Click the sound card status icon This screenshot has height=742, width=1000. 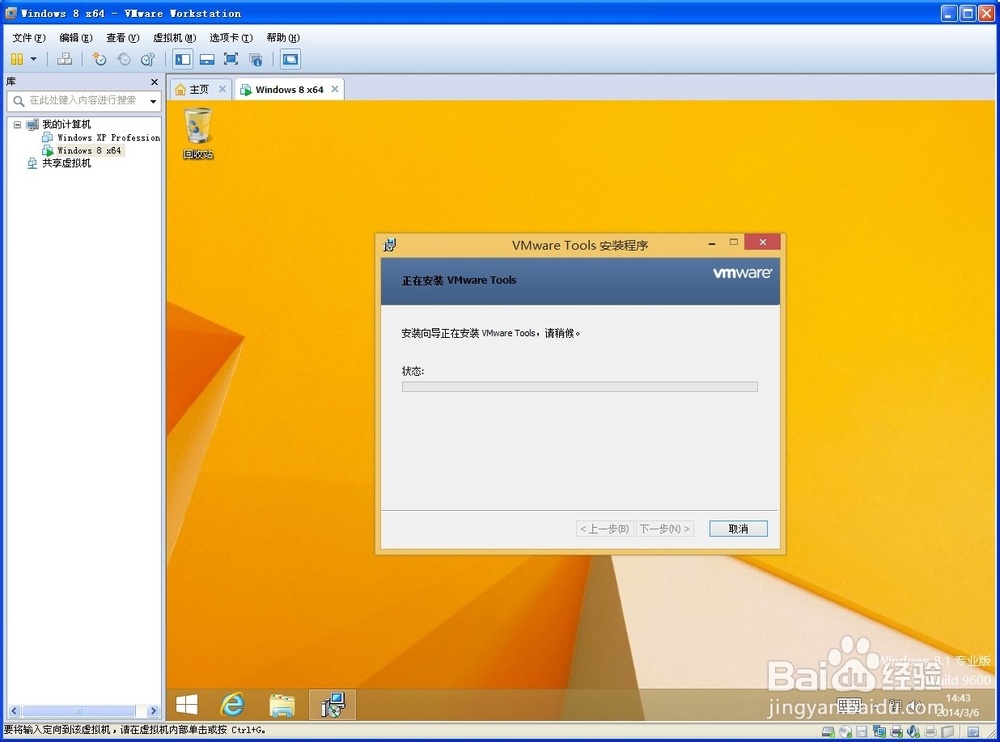point(913,731)
